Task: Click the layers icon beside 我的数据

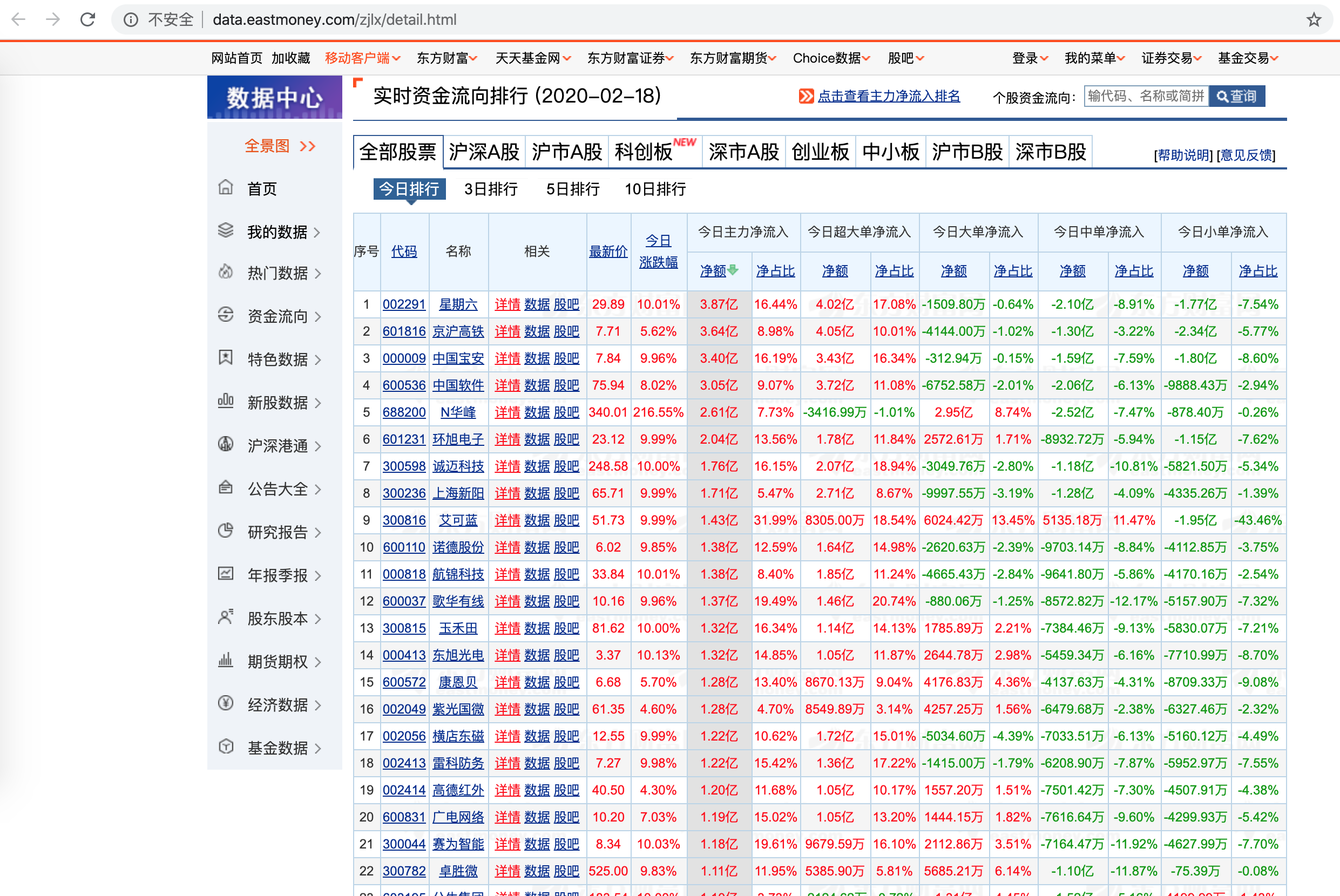Action: [x=226, y=230]
